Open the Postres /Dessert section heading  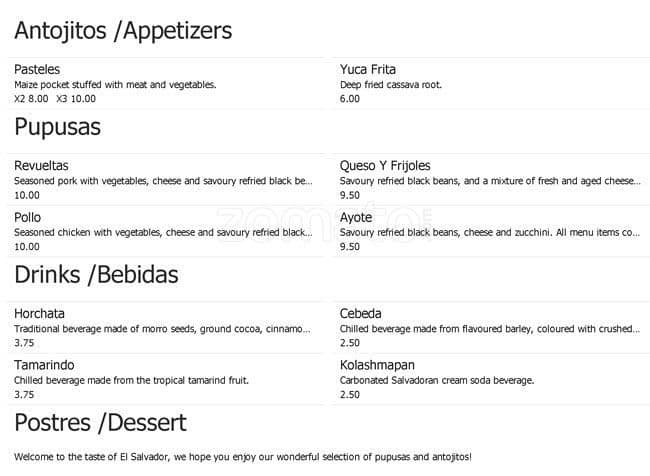click(x=100, y=423)
